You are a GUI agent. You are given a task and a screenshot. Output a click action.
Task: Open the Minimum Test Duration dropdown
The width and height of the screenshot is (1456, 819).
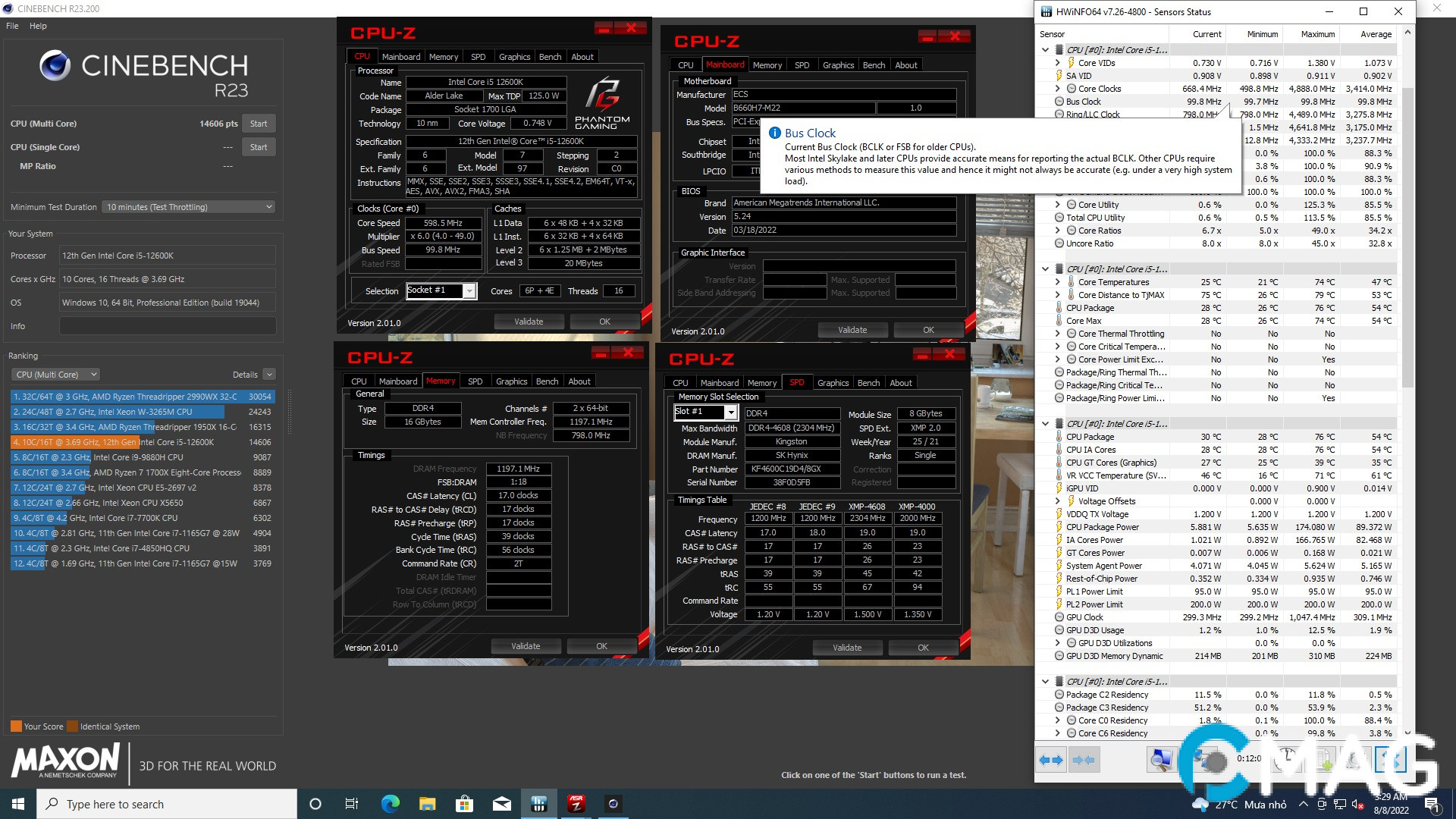click(189, 207)
